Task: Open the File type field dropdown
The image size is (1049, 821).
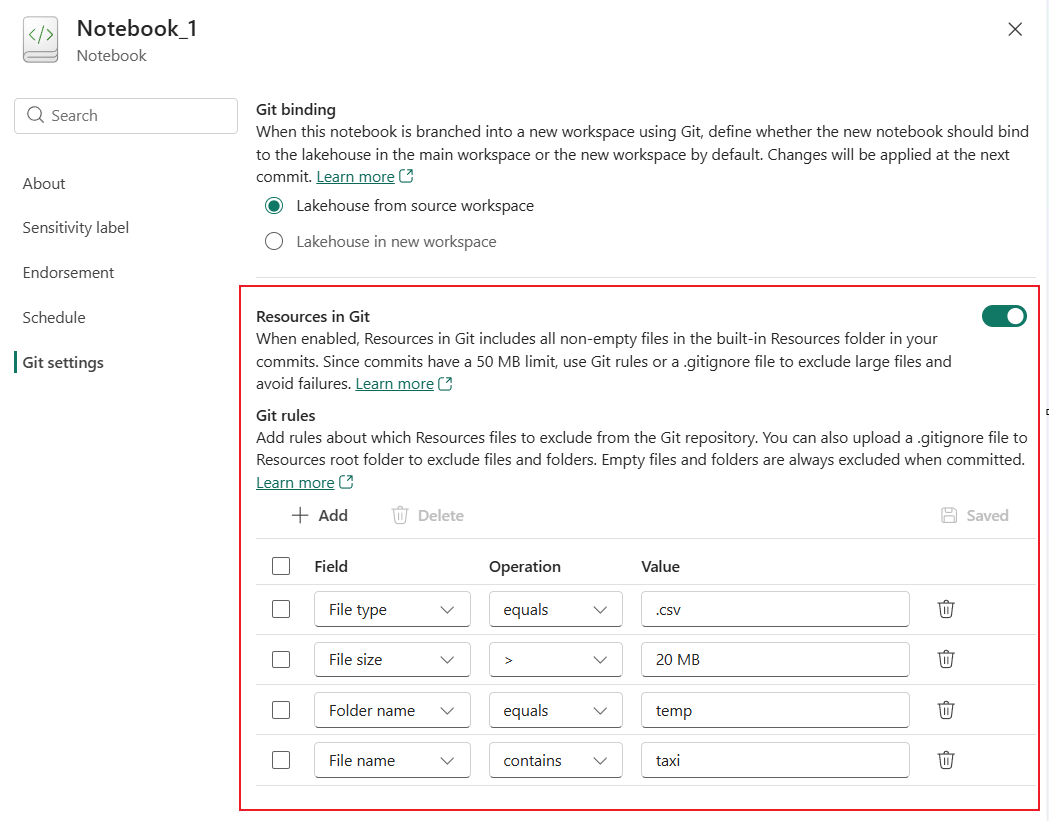Action: 392,609
